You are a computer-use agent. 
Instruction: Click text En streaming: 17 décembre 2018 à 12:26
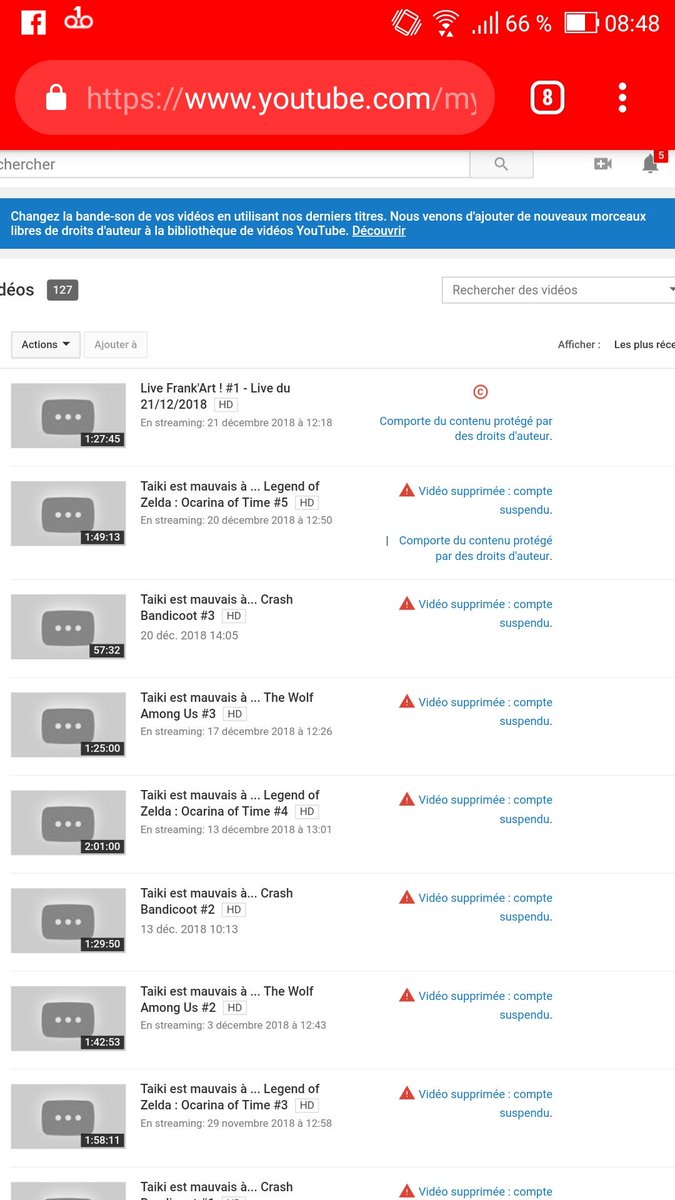[236, 731]
